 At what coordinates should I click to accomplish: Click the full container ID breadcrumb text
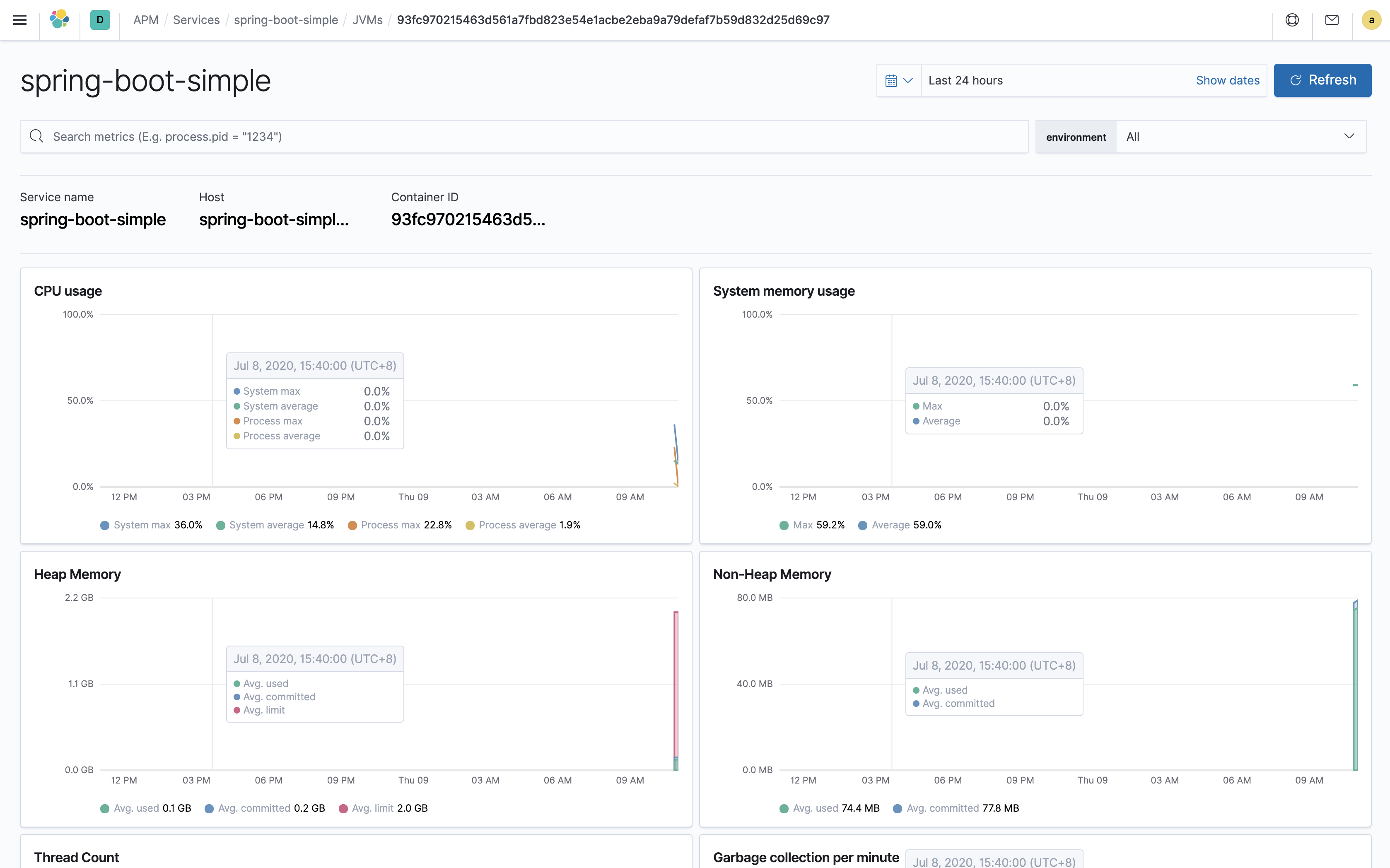[x=613, y=20]
